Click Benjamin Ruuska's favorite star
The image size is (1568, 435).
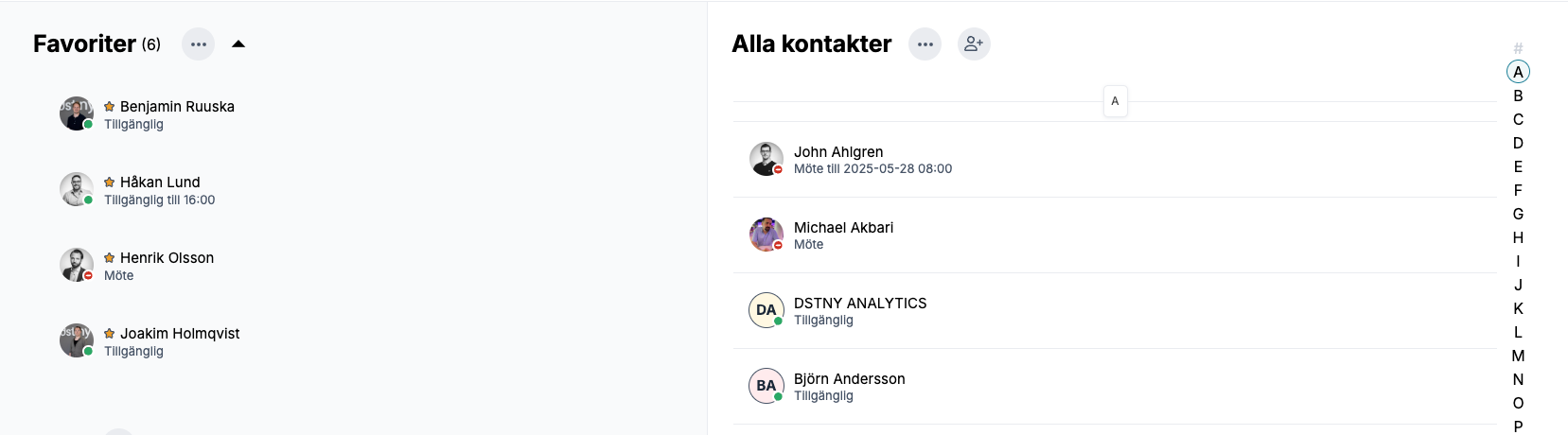pos(110,107)
